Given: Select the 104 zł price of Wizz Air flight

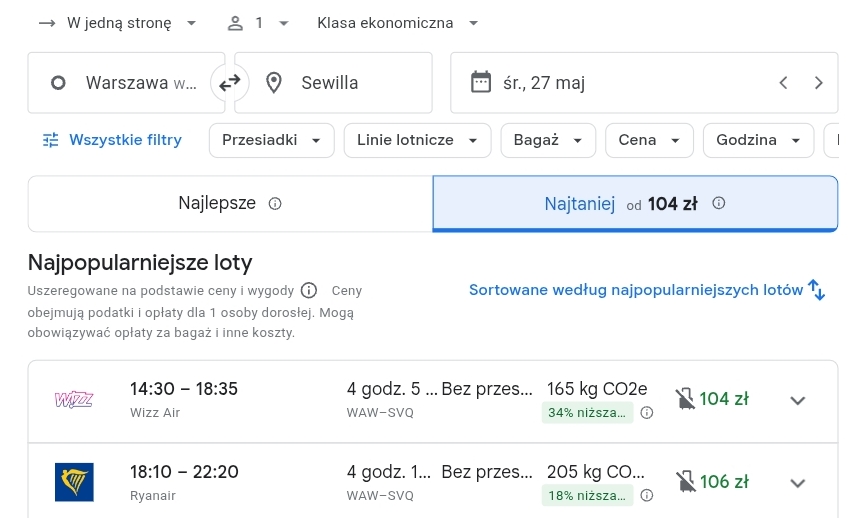Looking at the screenshot, I should pos(724,399).
